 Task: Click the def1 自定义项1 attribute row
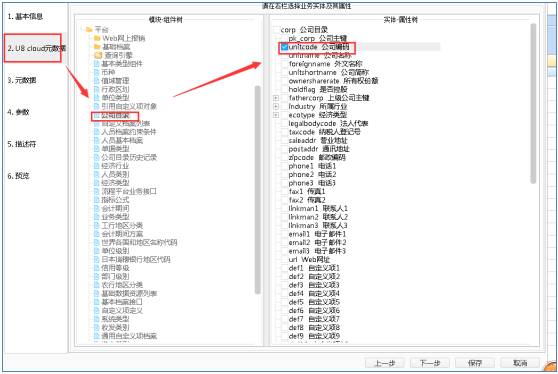[314, 268]
